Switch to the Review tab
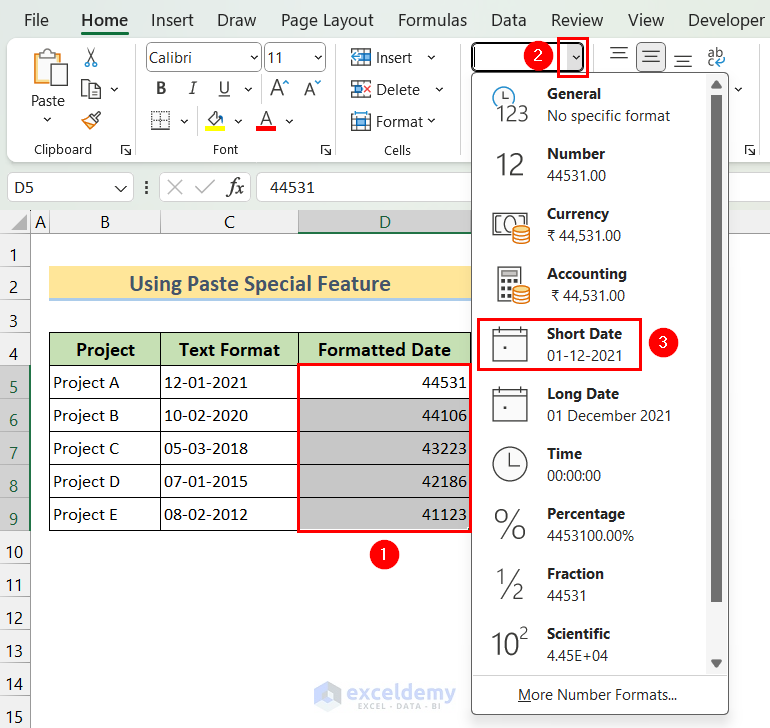This screenshot has width=770, height=728. (x=577, y=20)
